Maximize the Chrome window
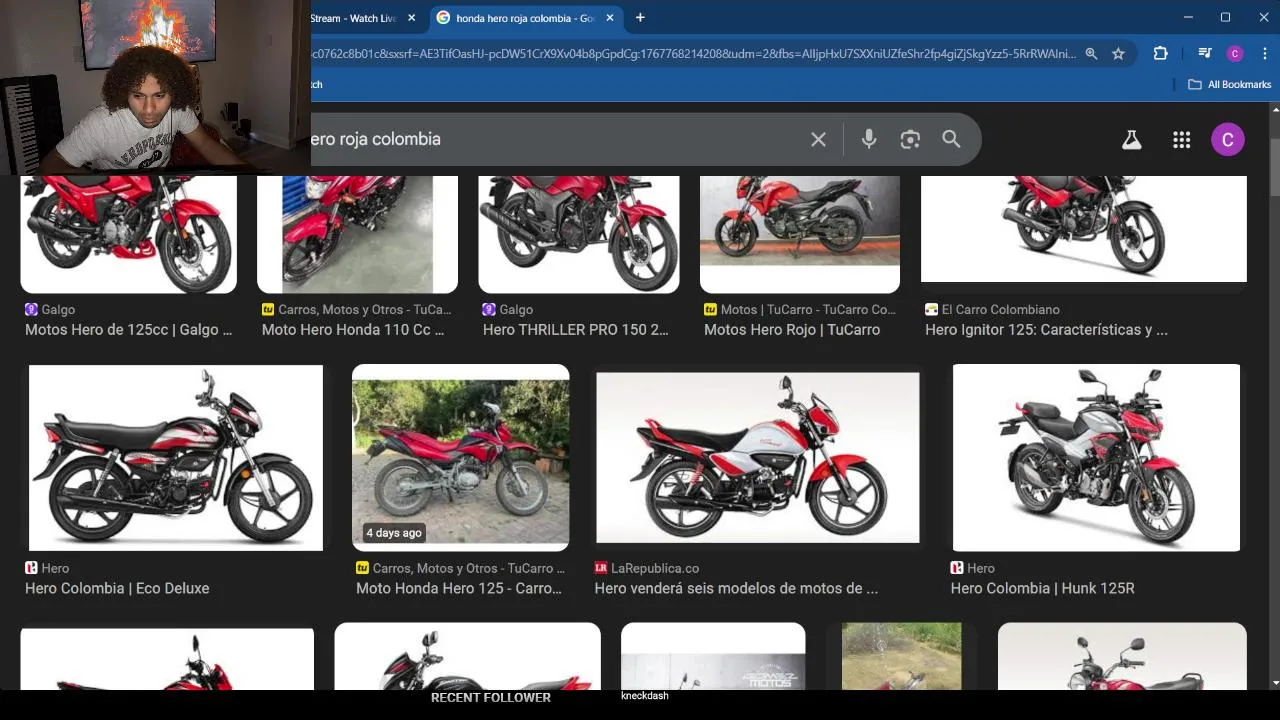This screenshot has width=1280, height=720. coord(1225,17)
